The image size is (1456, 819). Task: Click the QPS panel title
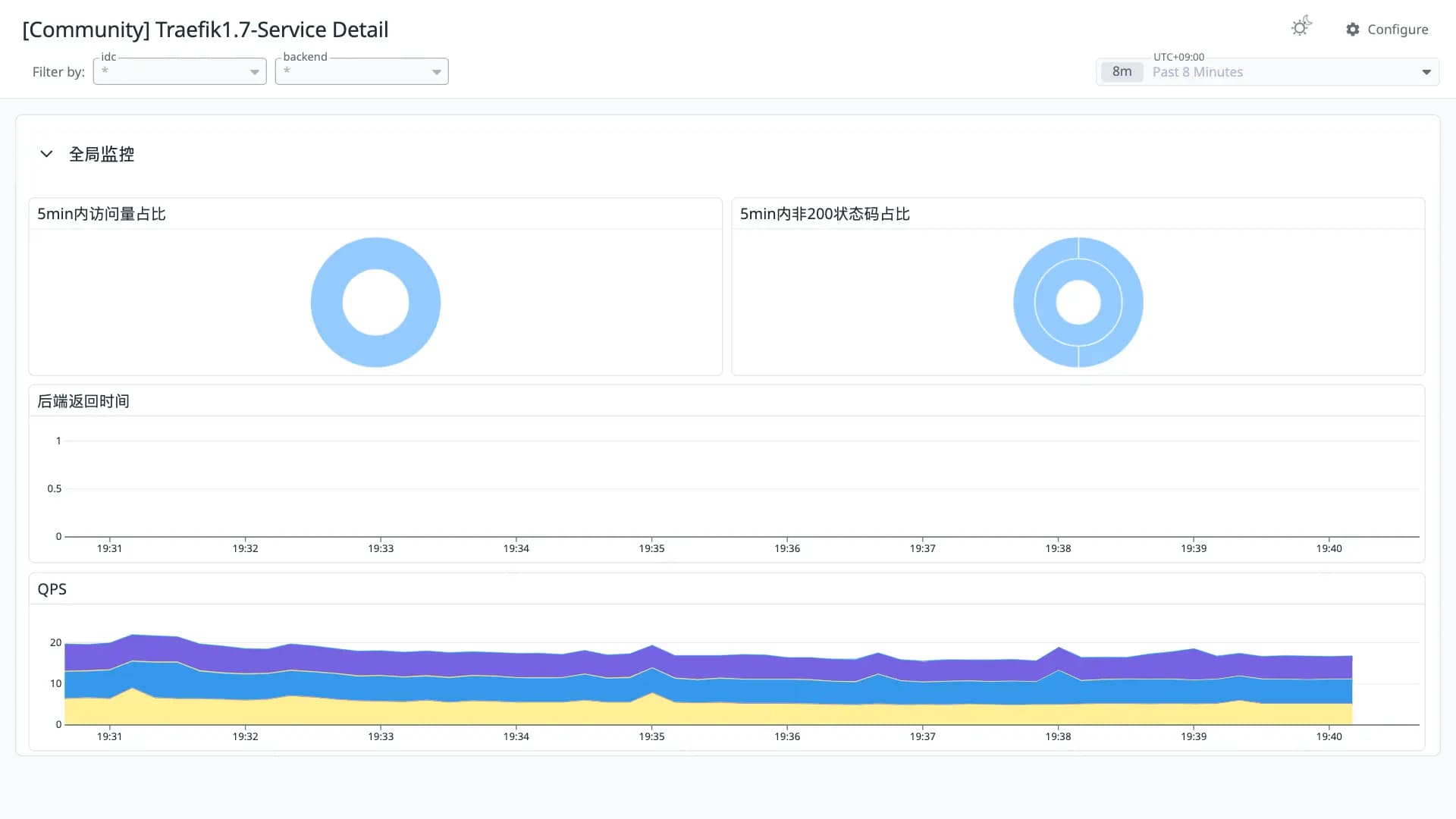pyautogui.click(x=52, y=589)
